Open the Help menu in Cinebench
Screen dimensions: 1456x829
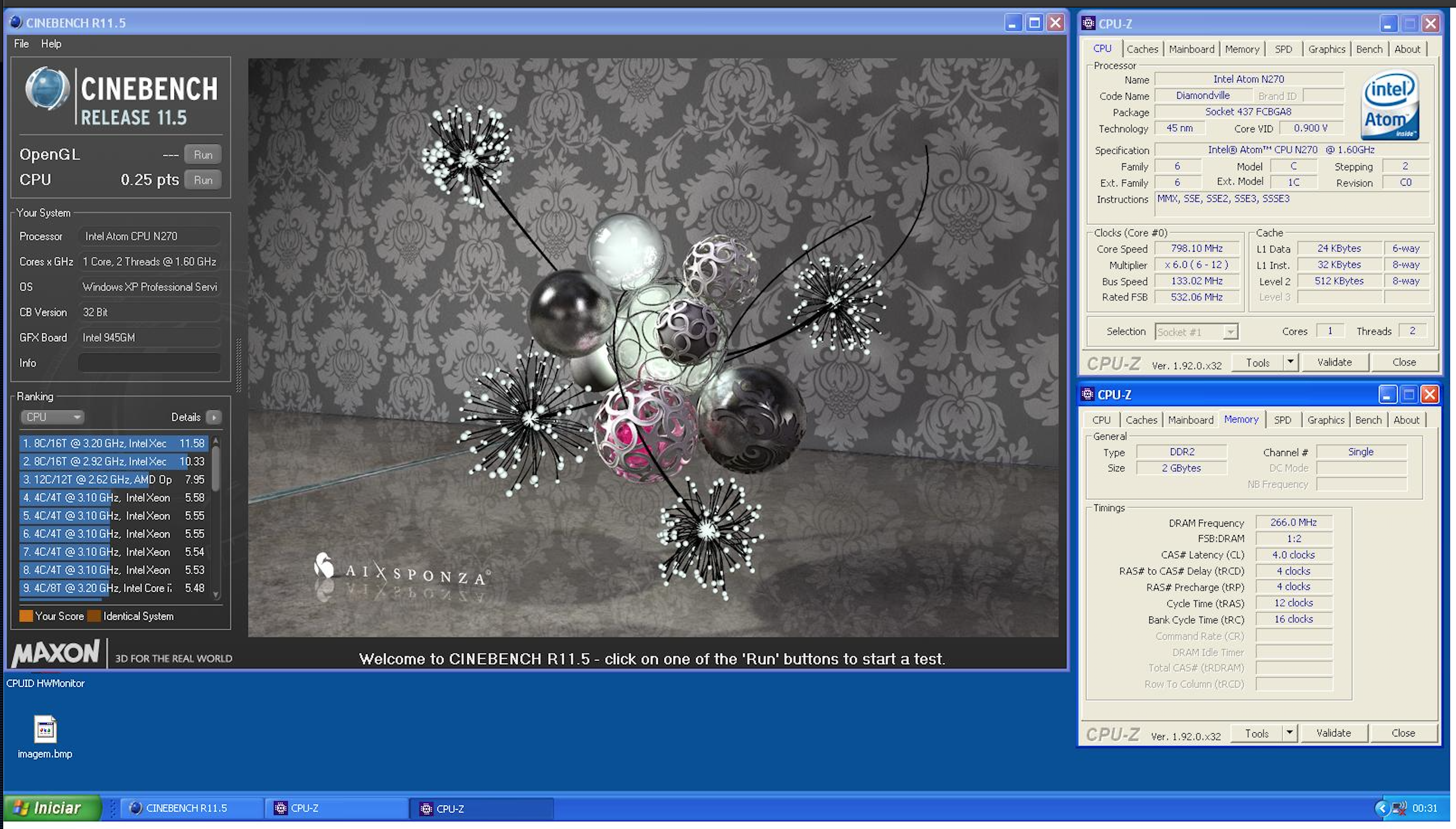(51, 44)
